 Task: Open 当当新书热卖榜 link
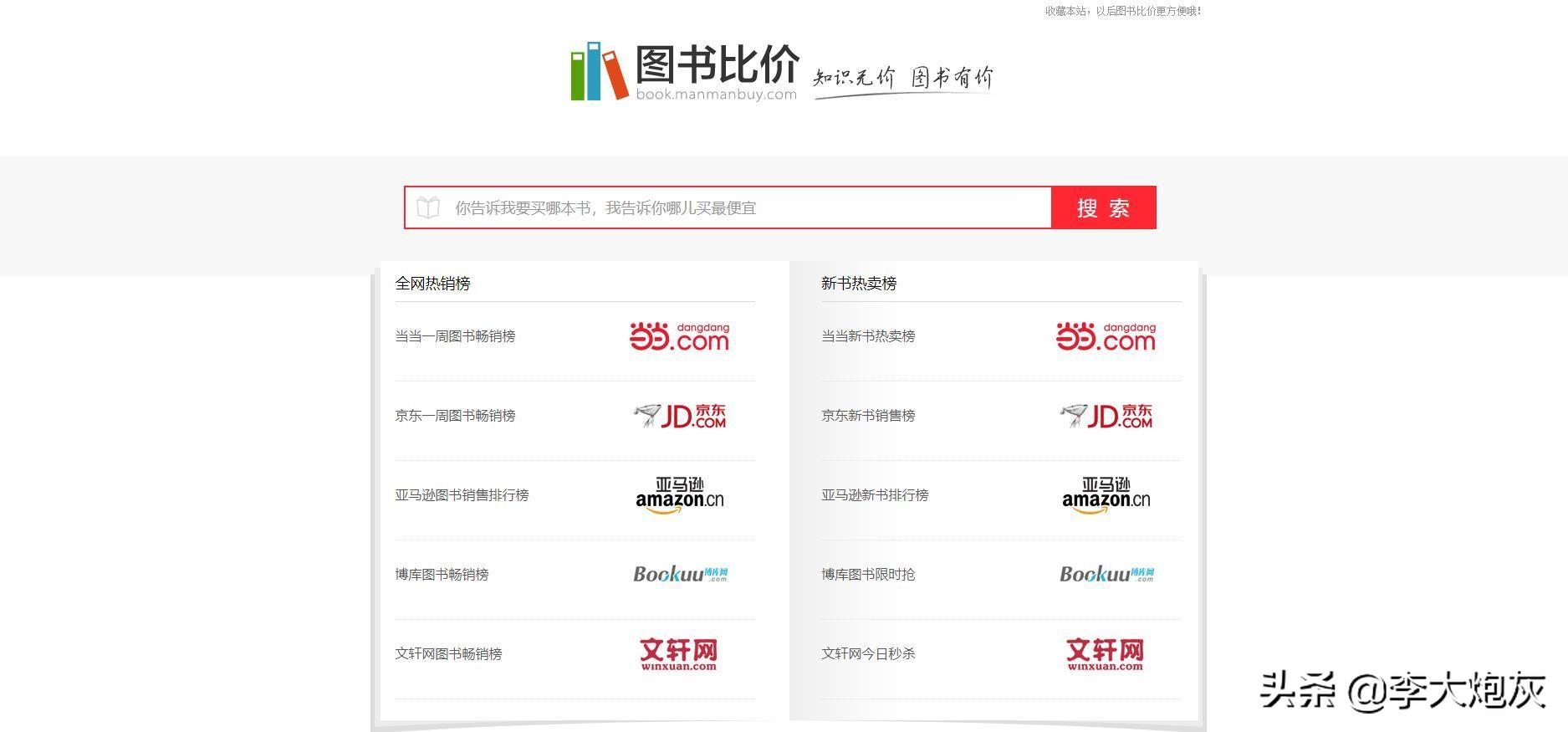(x=868, y=336)
